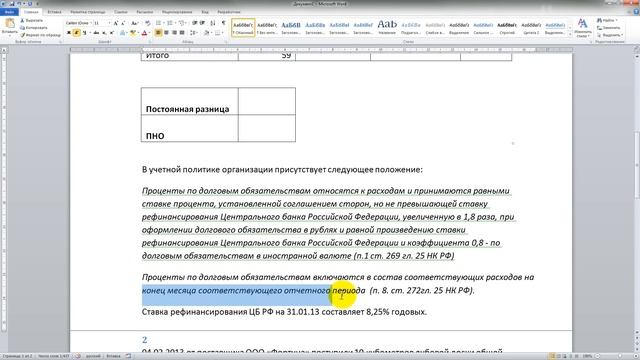The width and height of the screenshot is (640, 360).
Task: Open the Файл (File) tab
Action: click(9, 12)
